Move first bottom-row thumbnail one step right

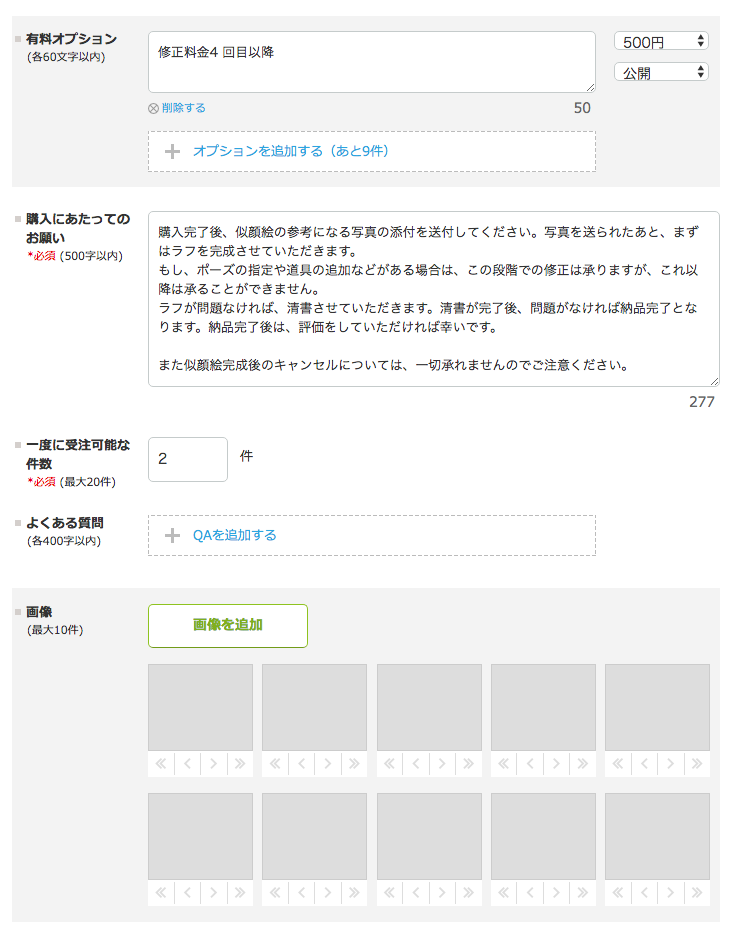click(x=213, y=893)
